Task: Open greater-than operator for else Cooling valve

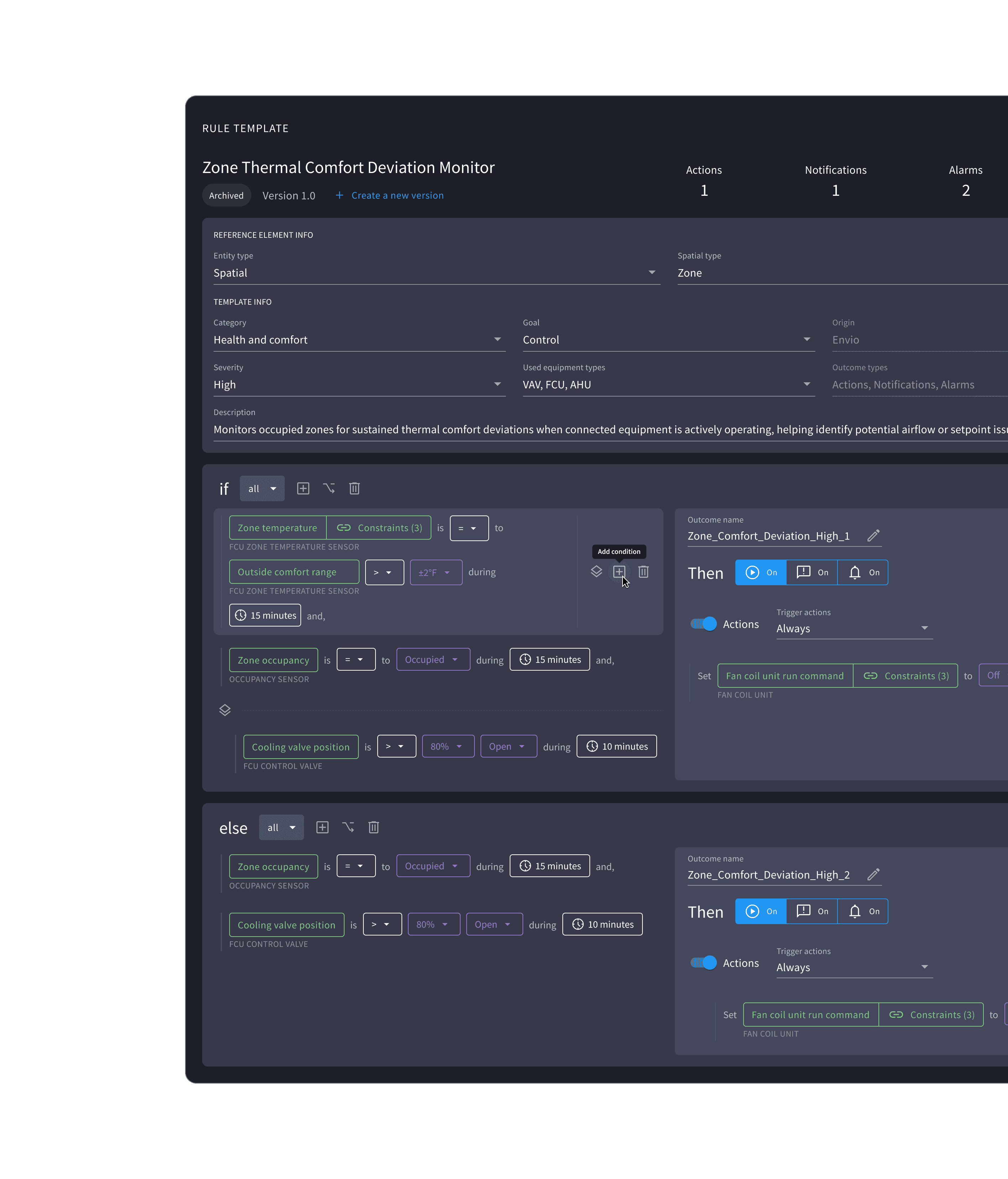Action: point(382,924)
